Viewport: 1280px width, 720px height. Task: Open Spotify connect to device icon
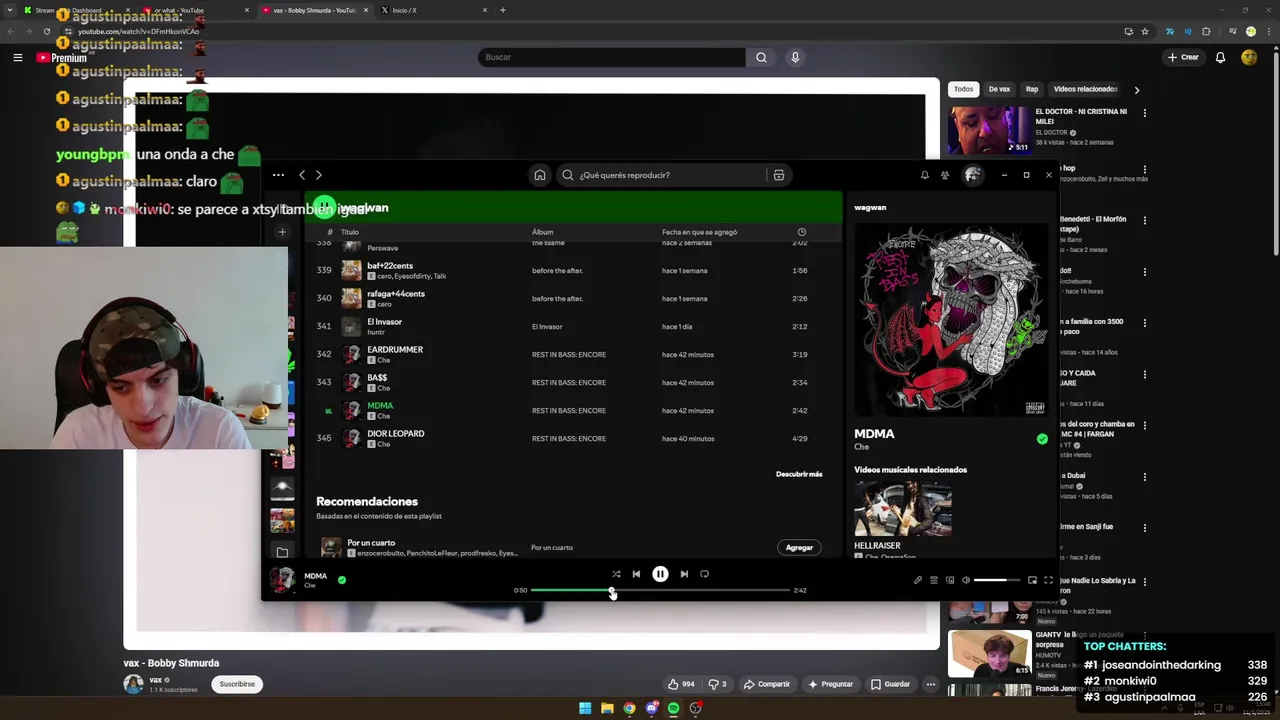click(x=950, y=580)
